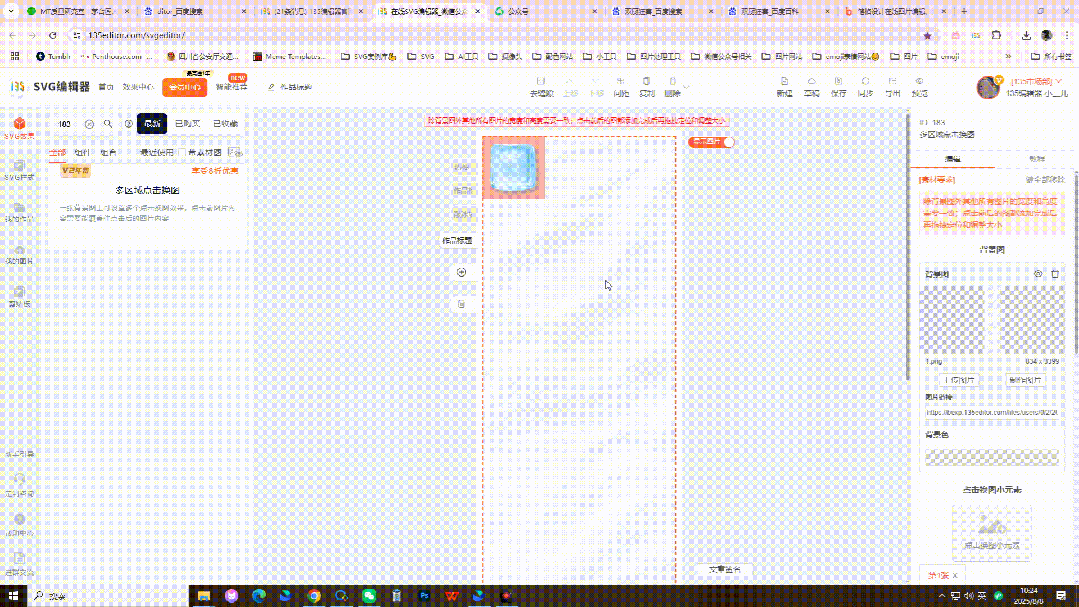Click the 图片链接 URL input field
1079x607 pixels.
click(x=992, y=415)
